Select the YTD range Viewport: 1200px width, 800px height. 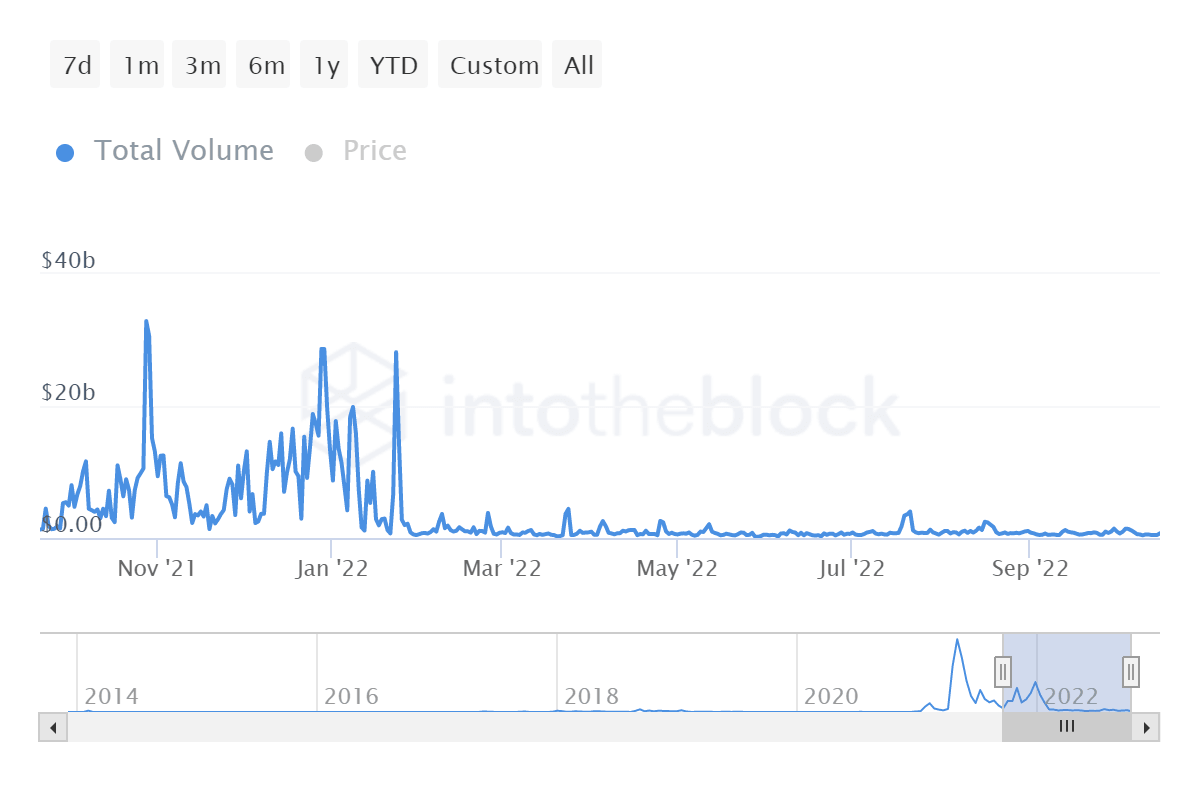coord(393,66)
